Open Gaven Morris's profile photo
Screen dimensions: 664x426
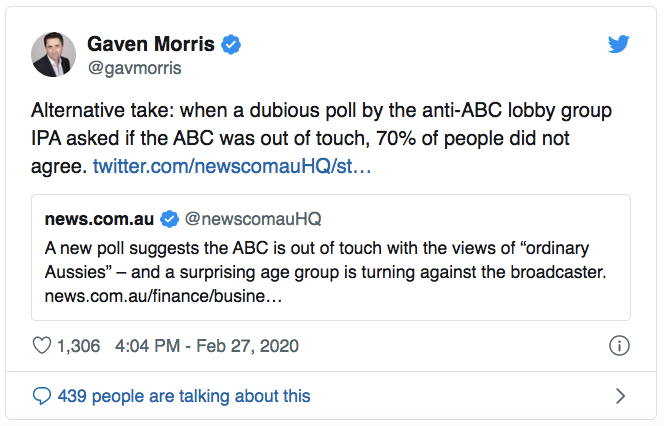pyautogui.click(x=53, y=54)
